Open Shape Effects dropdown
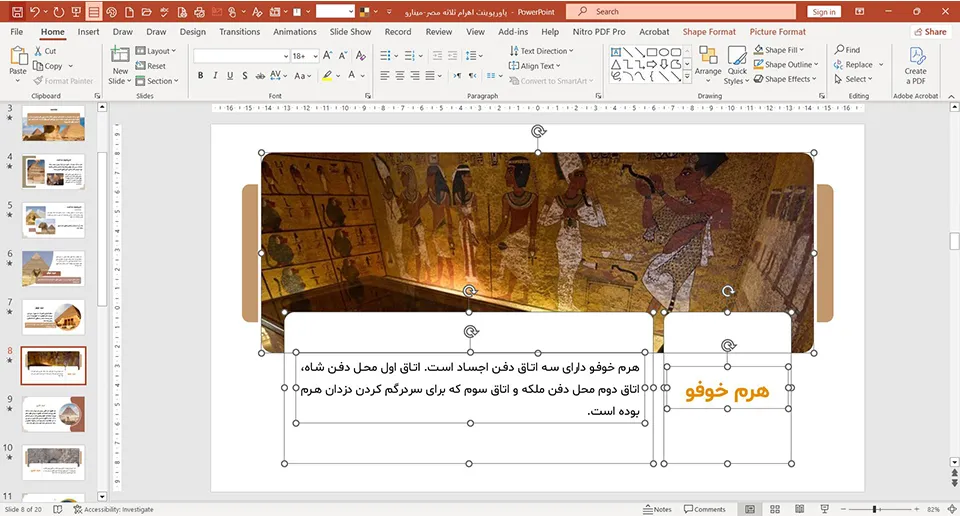The width and height of the screenshot is (960, 516). tap(786, 79)
